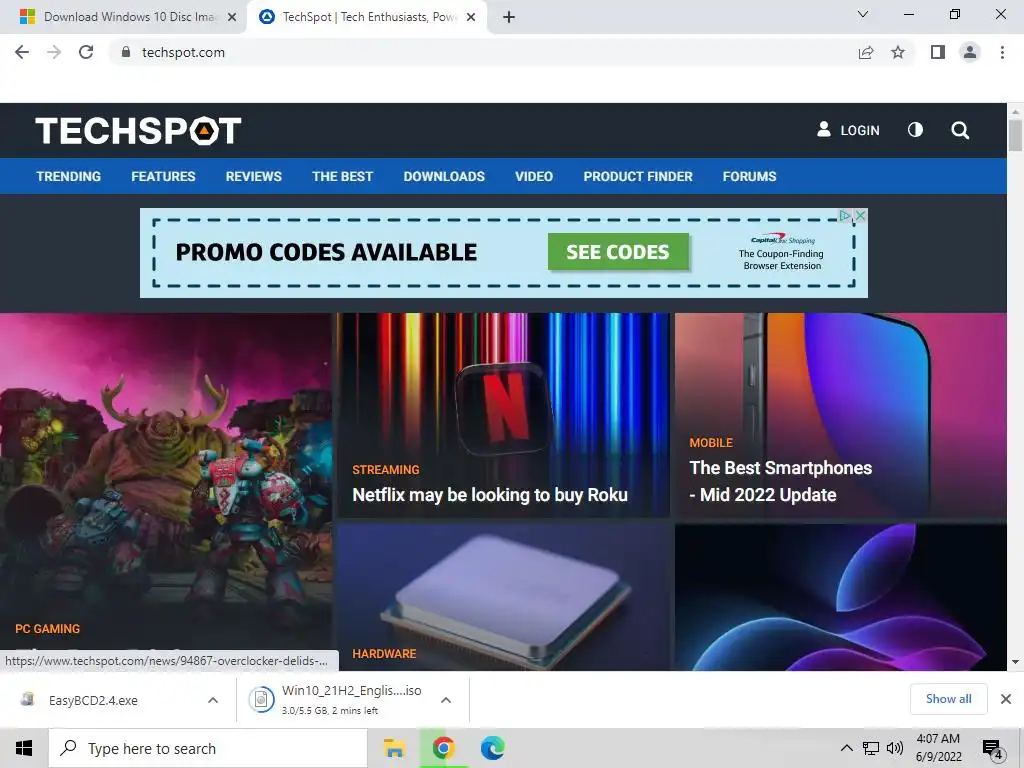Viewport: 1024px width, 768px height.
Task: Open The Best Smartphones Mid 2022 Update
Action: click(780, 481)
